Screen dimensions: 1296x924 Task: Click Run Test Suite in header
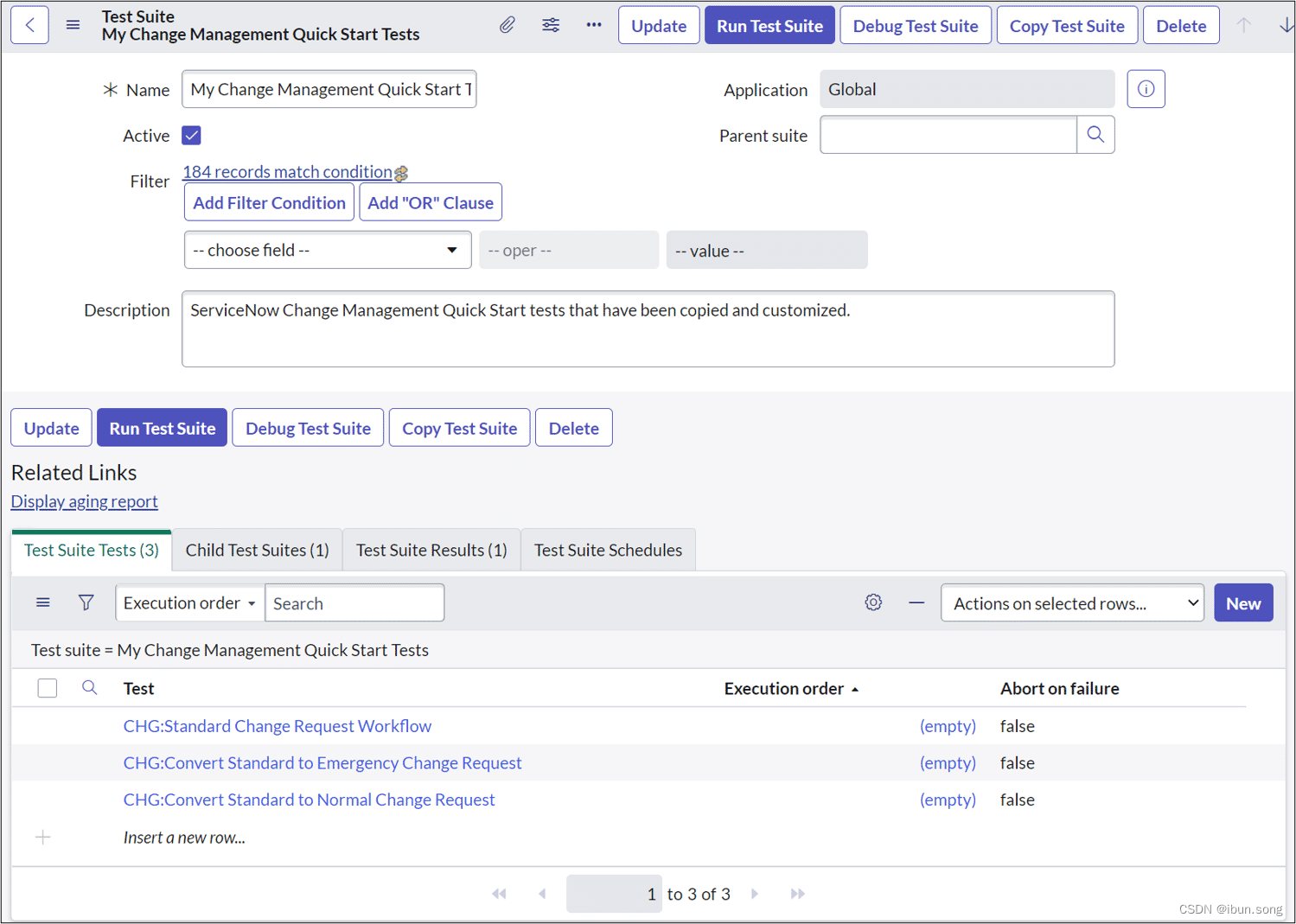(x=769, y=25)
